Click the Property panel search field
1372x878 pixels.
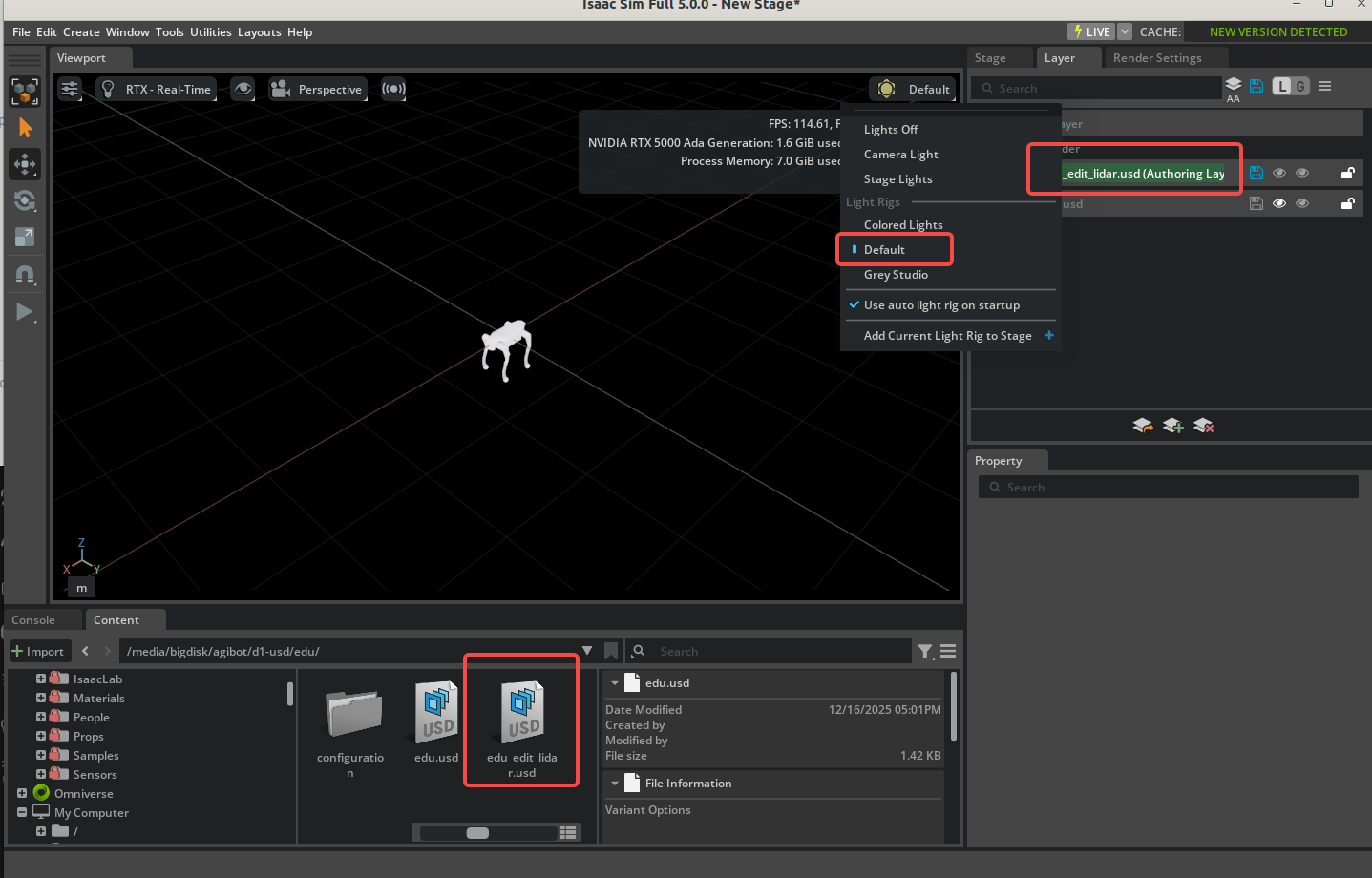coord(1169,488)
